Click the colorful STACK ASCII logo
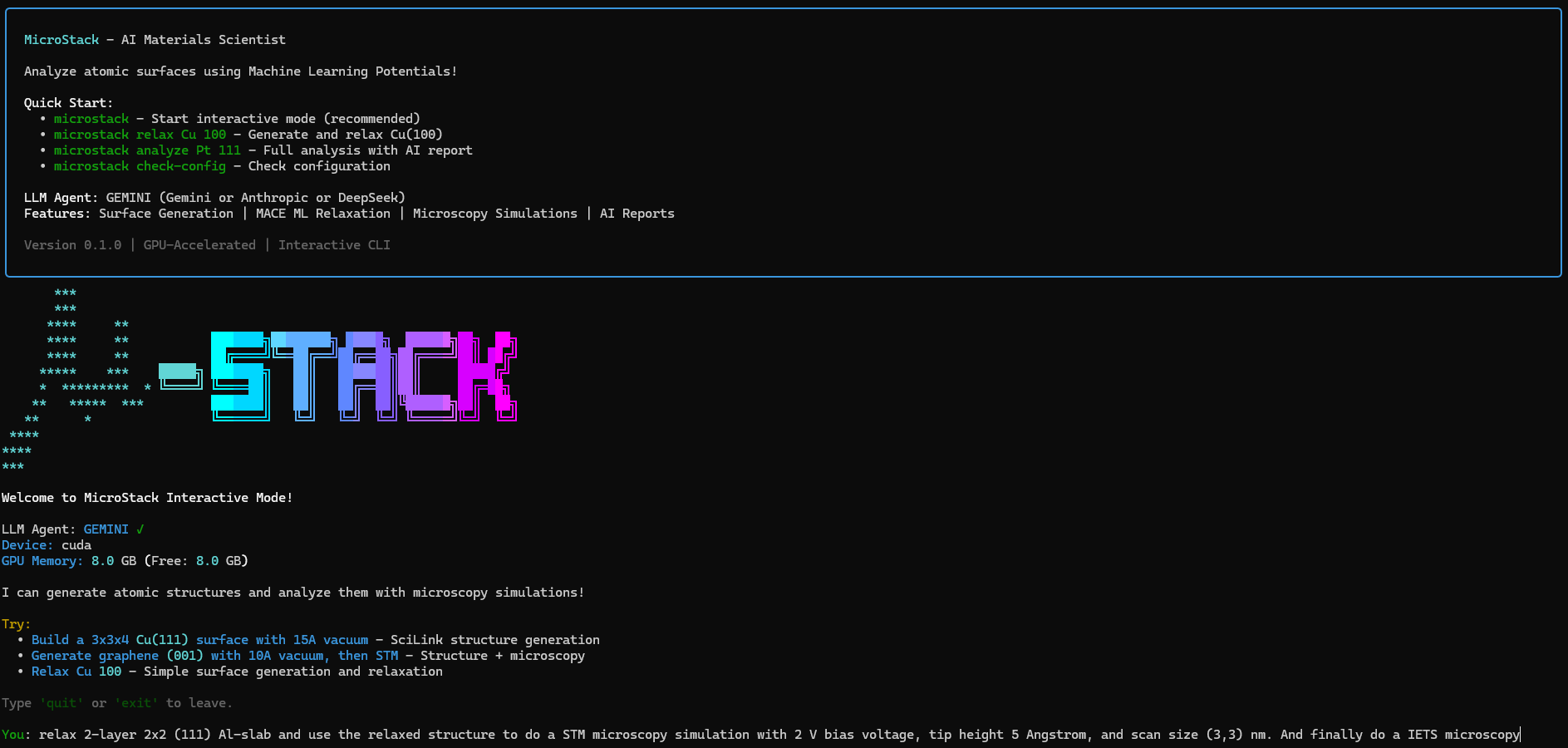Screen dimensions: 1568x748 tap(364, 376)
